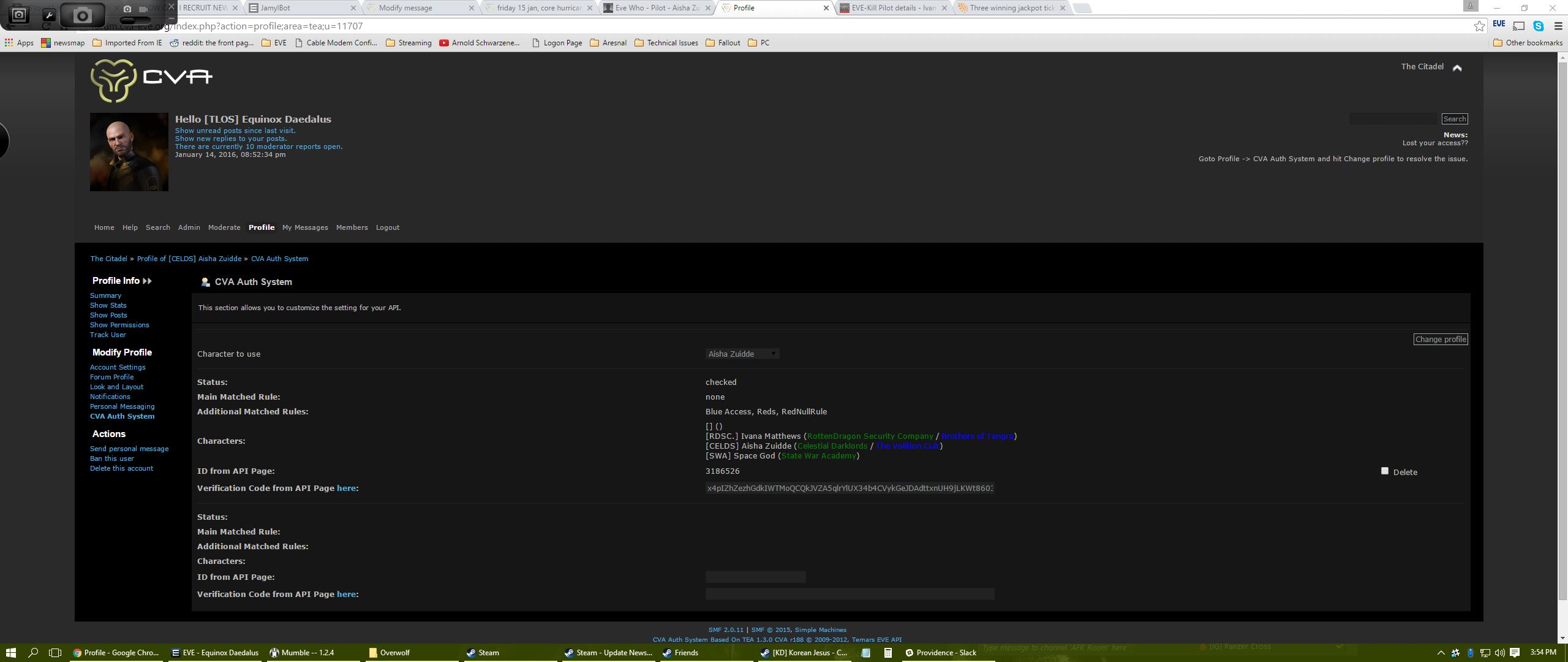Click the CVA logo in header
1568x662 pixels.
click(151, 80)
